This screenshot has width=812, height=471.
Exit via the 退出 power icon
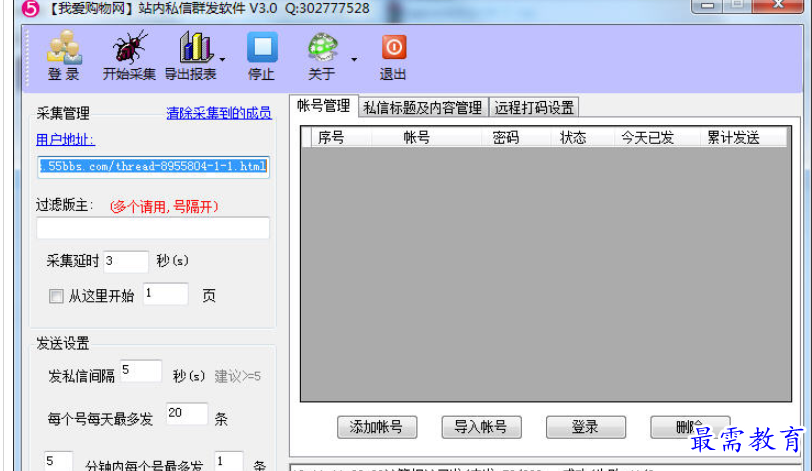(393, 55)
